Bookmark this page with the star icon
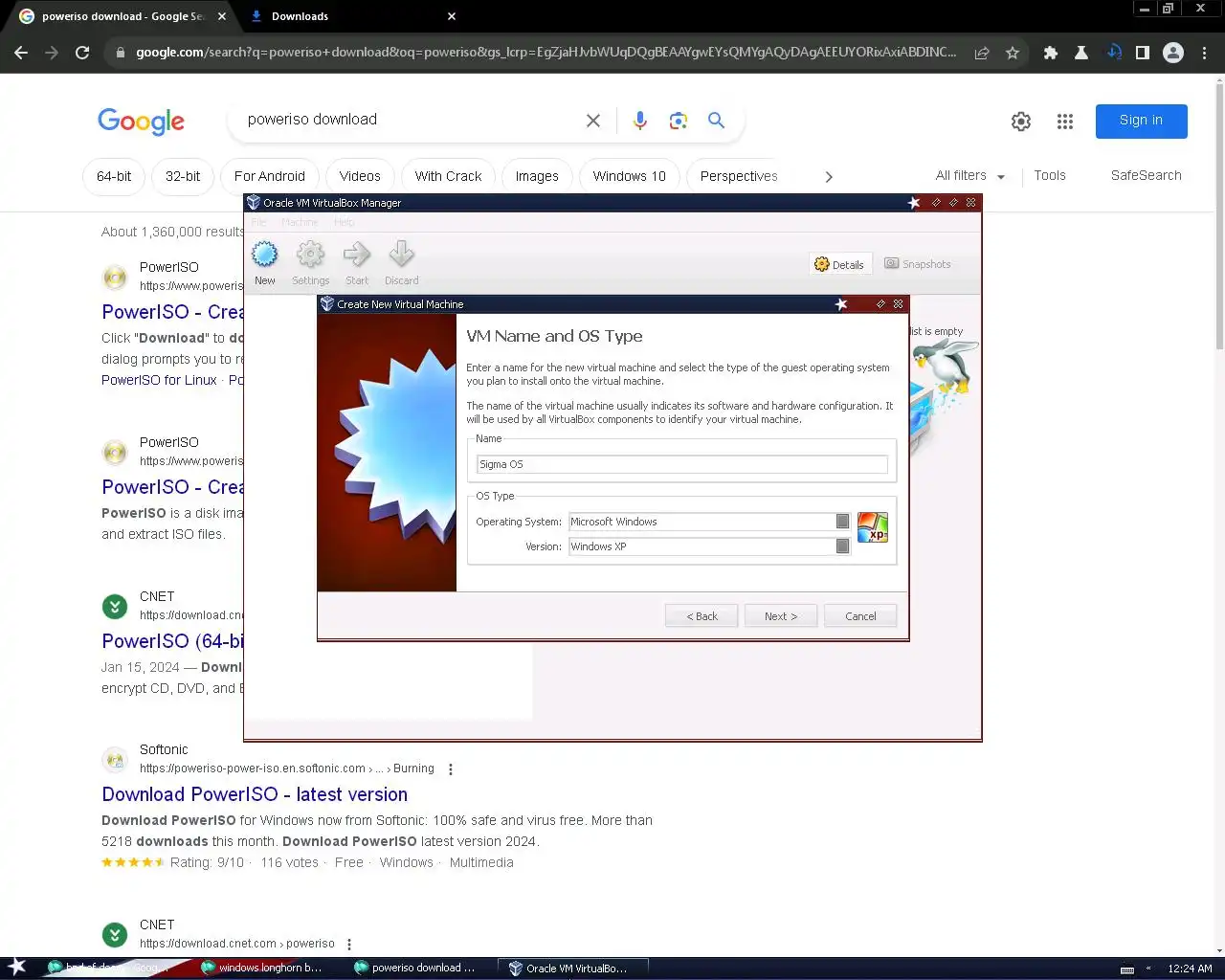Screen dimensions: 1225x980 tap(1013, 53)
